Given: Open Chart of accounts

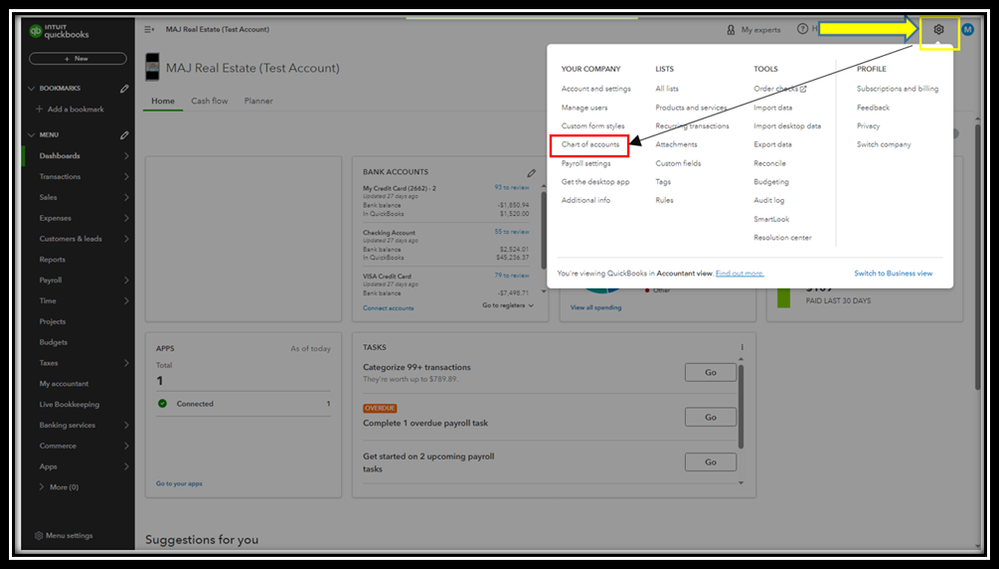Looking at the screenshot, I should tap(590, 145).
